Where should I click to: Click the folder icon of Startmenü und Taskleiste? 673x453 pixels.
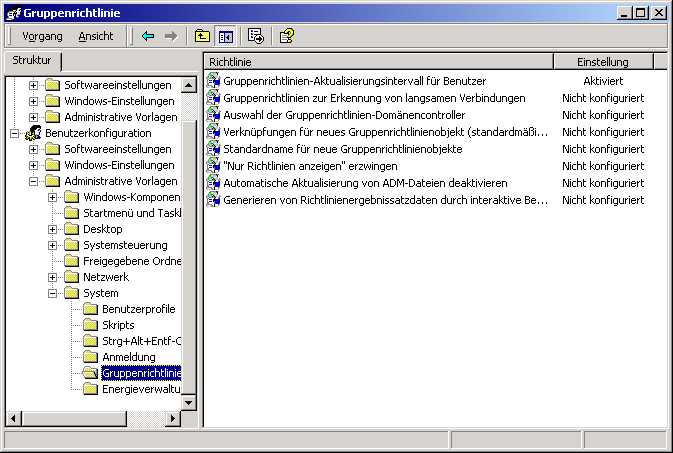[x=71, y=213]
